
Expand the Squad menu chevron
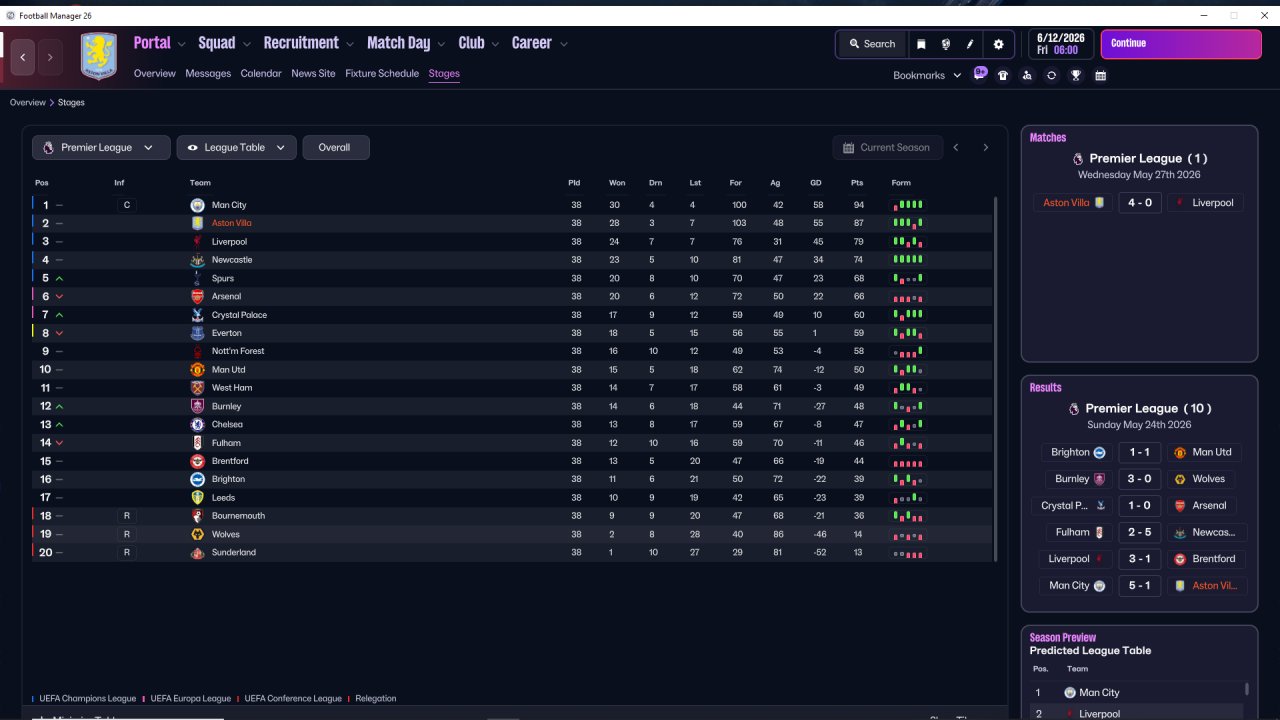(x=246, y=44)
